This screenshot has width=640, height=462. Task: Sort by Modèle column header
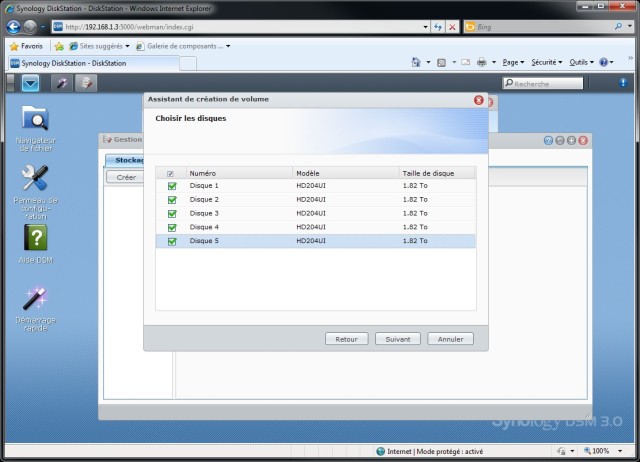pos(346,173)
